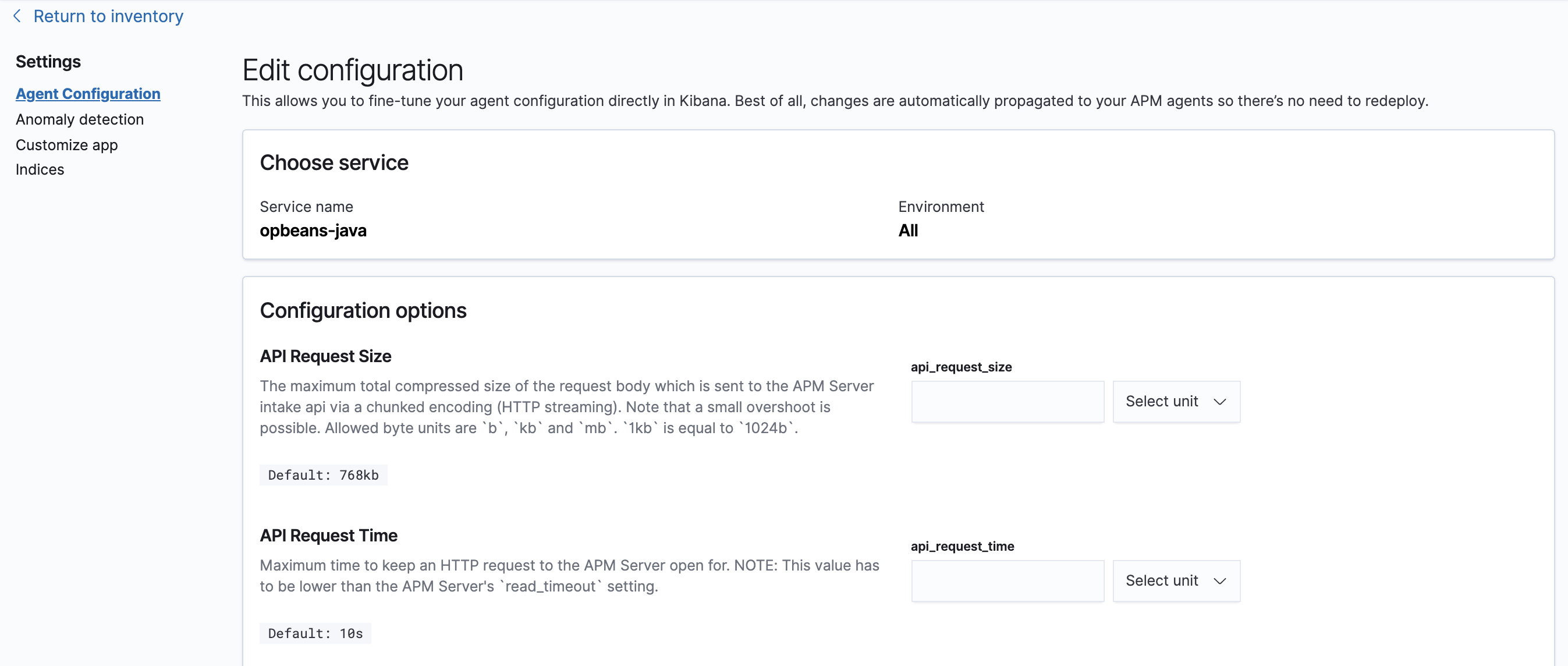The image size is (1568, 666).
Task: Click the back chevron beside Return to inventory
Action: pos(16,16)
